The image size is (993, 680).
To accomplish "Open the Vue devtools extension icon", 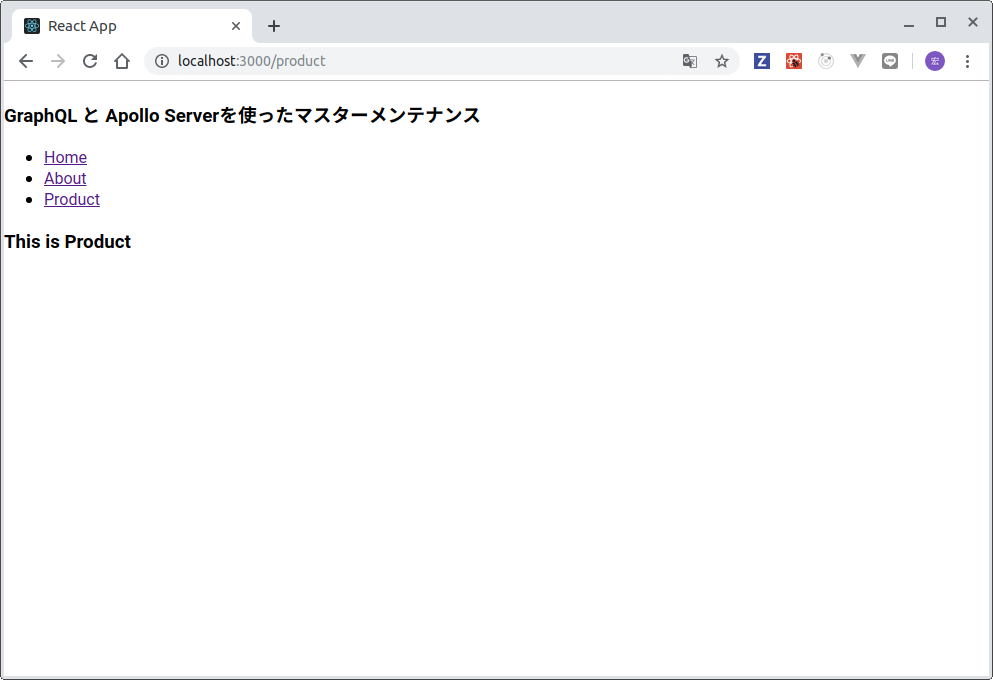I will (858, 61).
